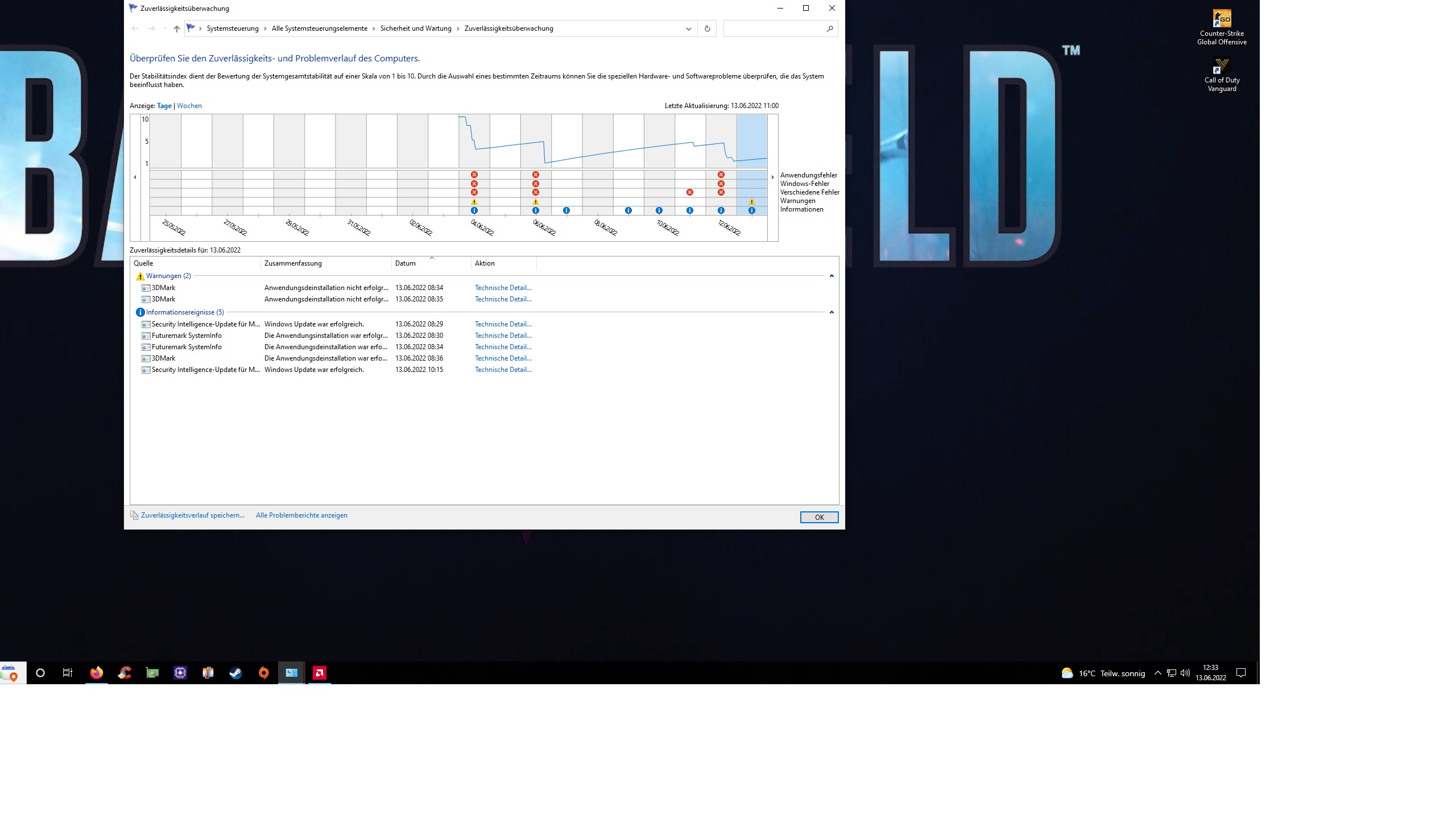The width and height of the screenshot is (1456, 819).
Task: Collapse the Informationsereignisse (5) group
Action: click(x=831, y=312)
